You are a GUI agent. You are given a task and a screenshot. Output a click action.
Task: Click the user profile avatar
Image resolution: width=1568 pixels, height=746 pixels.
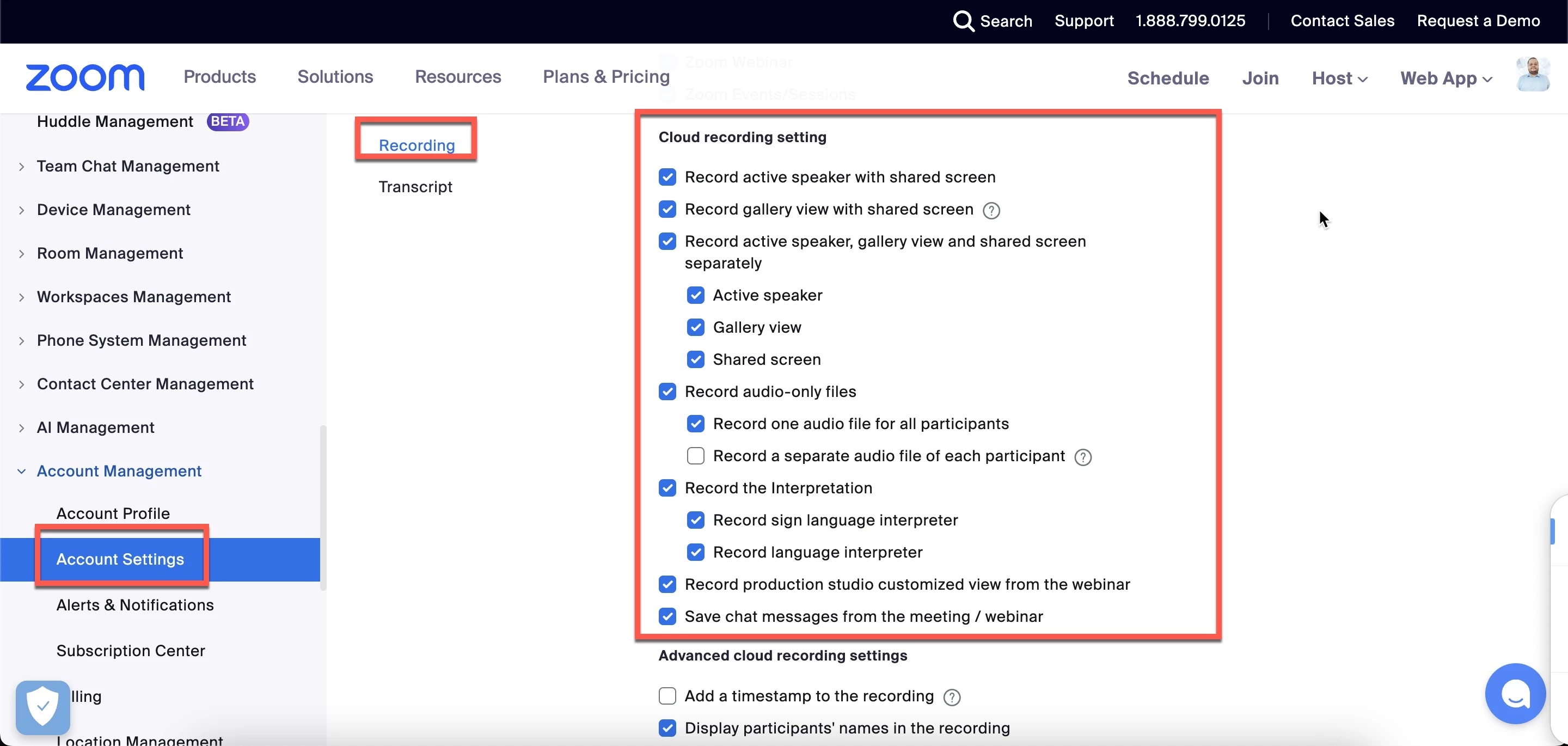pos(1533,75)
